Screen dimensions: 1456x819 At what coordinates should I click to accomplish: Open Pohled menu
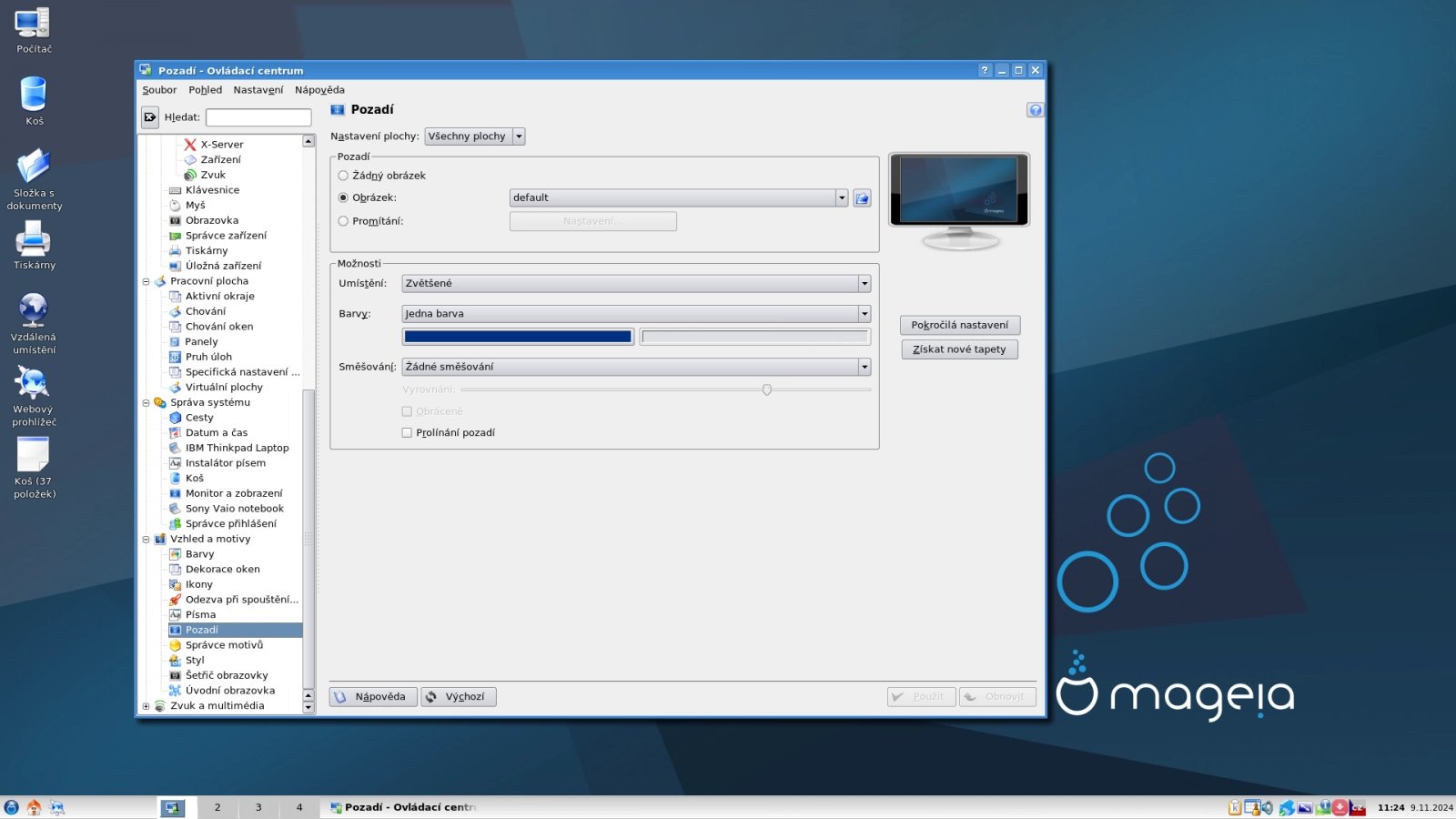[x=205, y=90]
